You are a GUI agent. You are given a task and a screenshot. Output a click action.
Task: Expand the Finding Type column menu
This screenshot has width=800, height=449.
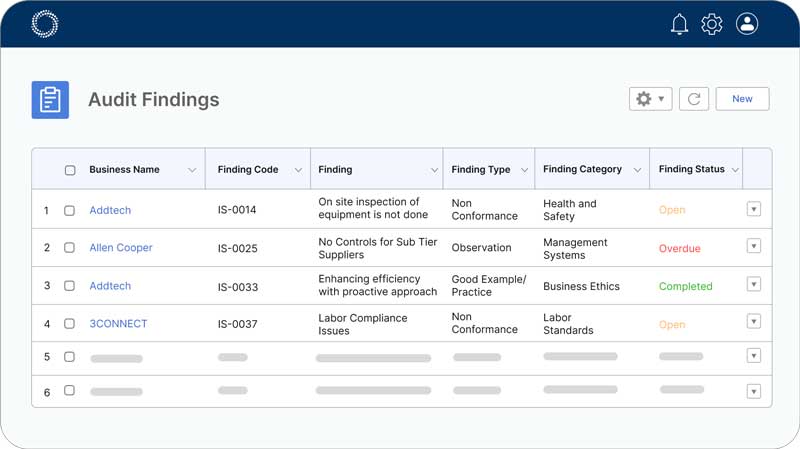click(x=522, y=170)
